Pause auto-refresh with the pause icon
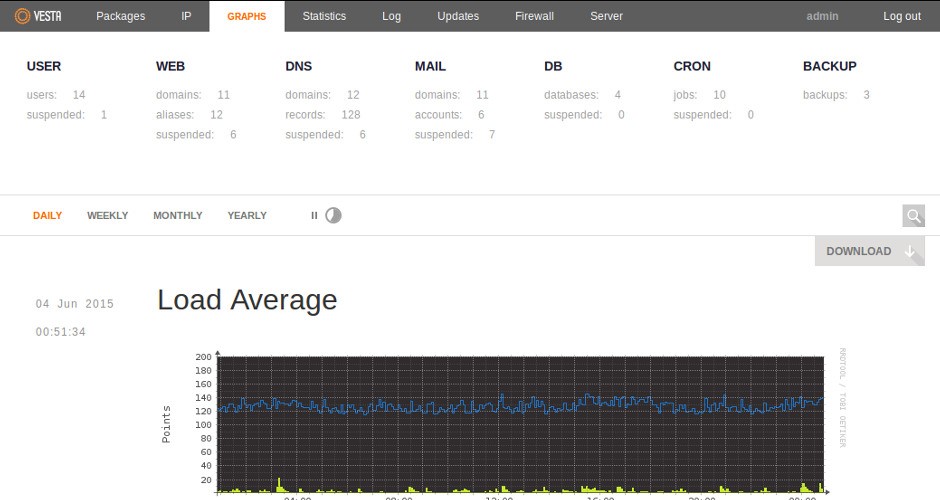This screenshot has width=940, height=500. click(x=314, y=215)
